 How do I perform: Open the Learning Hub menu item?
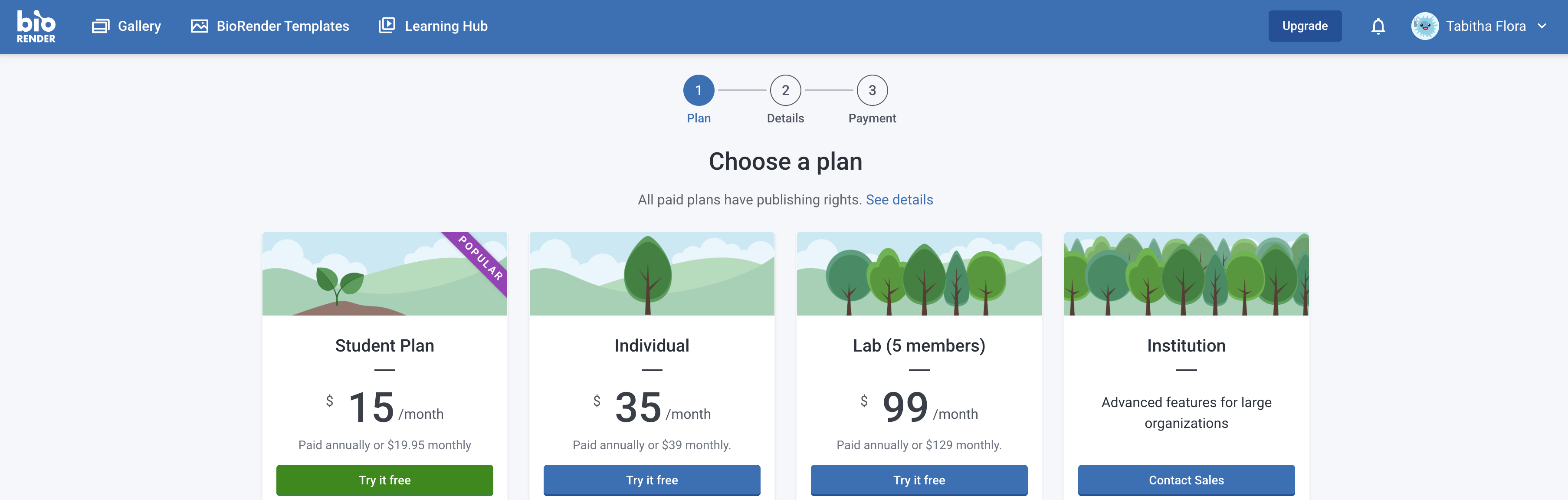[446, 26]
